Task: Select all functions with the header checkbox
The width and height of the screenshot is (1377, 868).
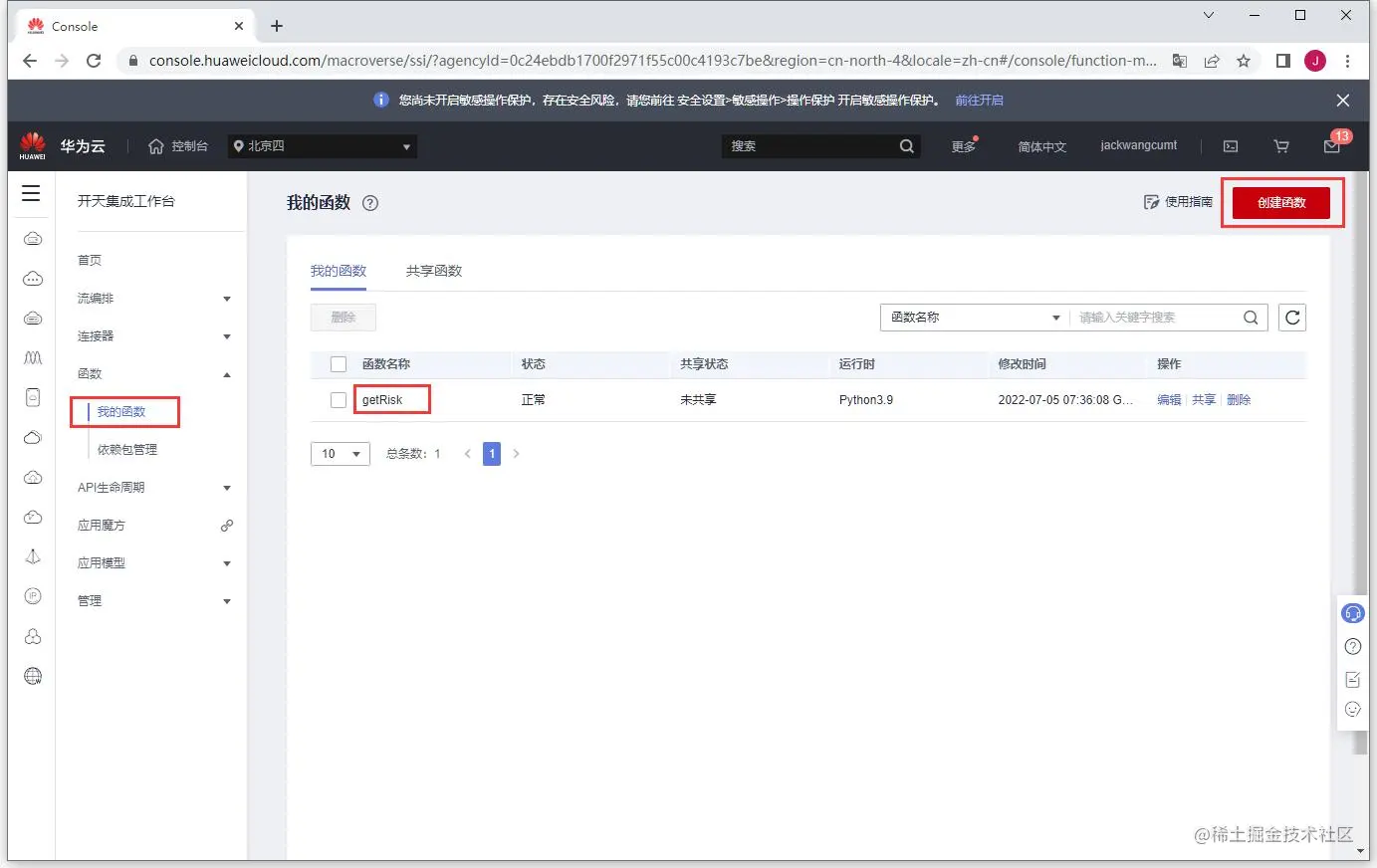Action: coord(339,364)
